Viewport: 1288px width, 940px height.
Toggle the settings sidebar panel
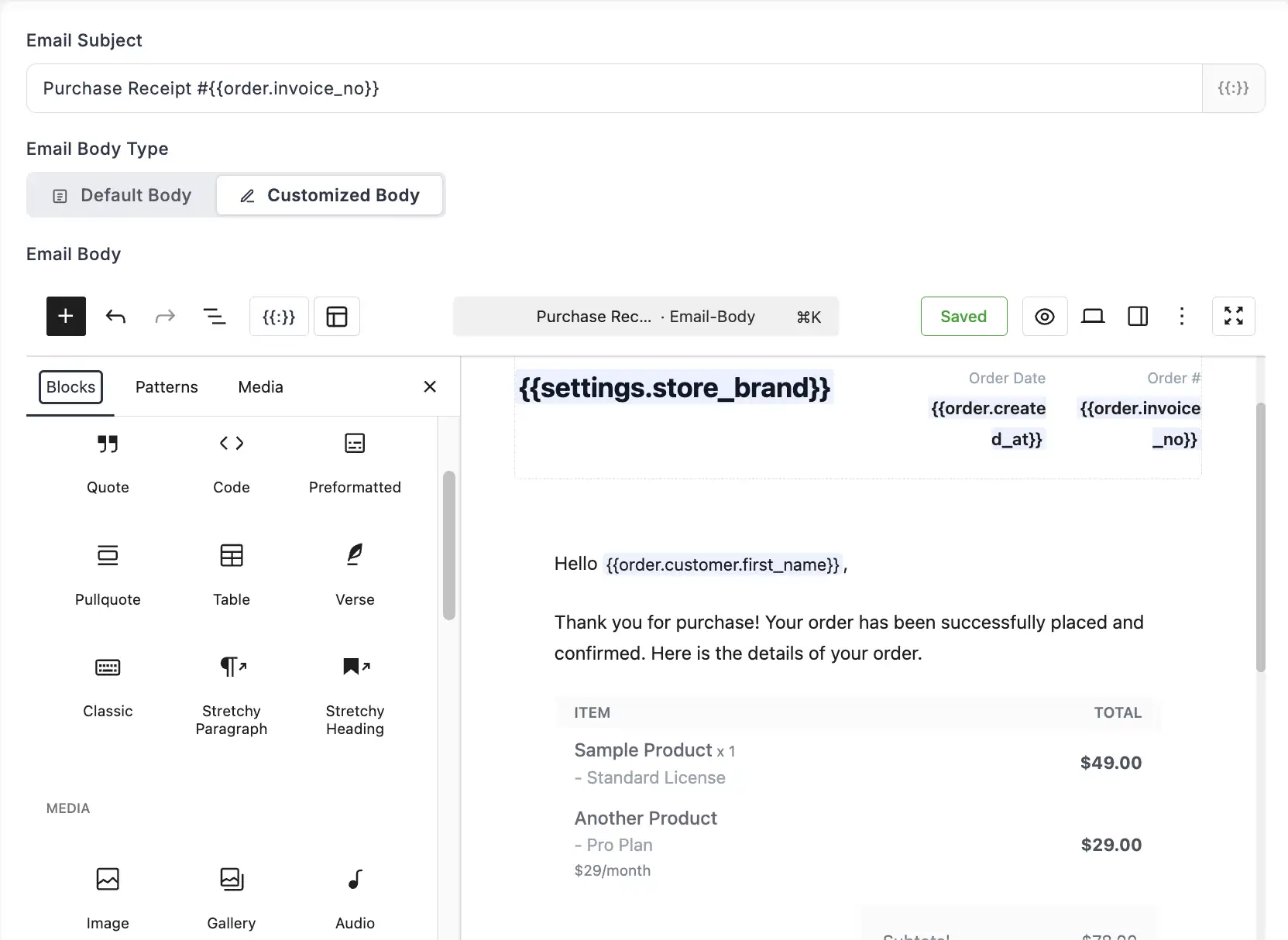point(1138,316)
